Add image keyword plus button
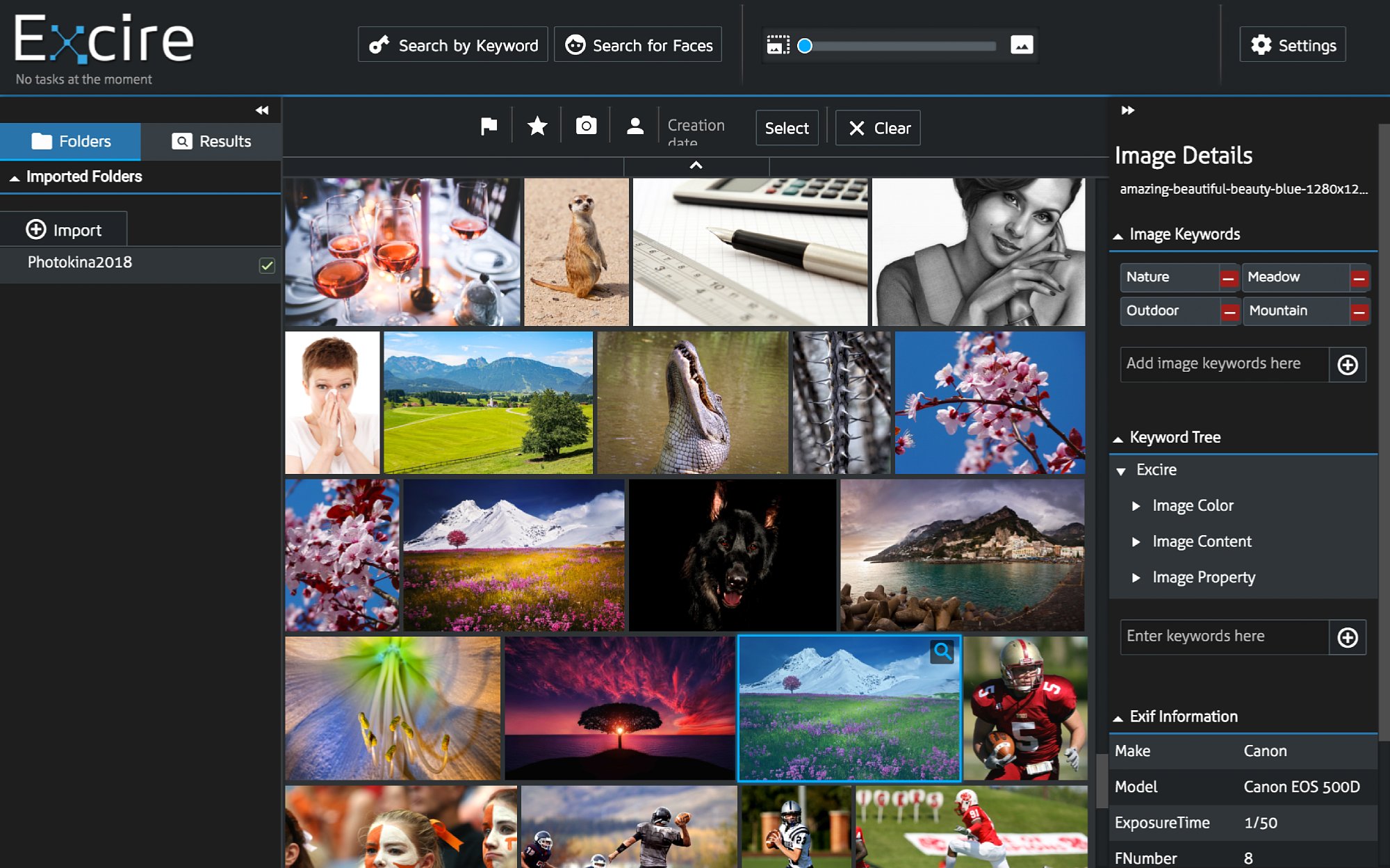 pos(1347,365)
